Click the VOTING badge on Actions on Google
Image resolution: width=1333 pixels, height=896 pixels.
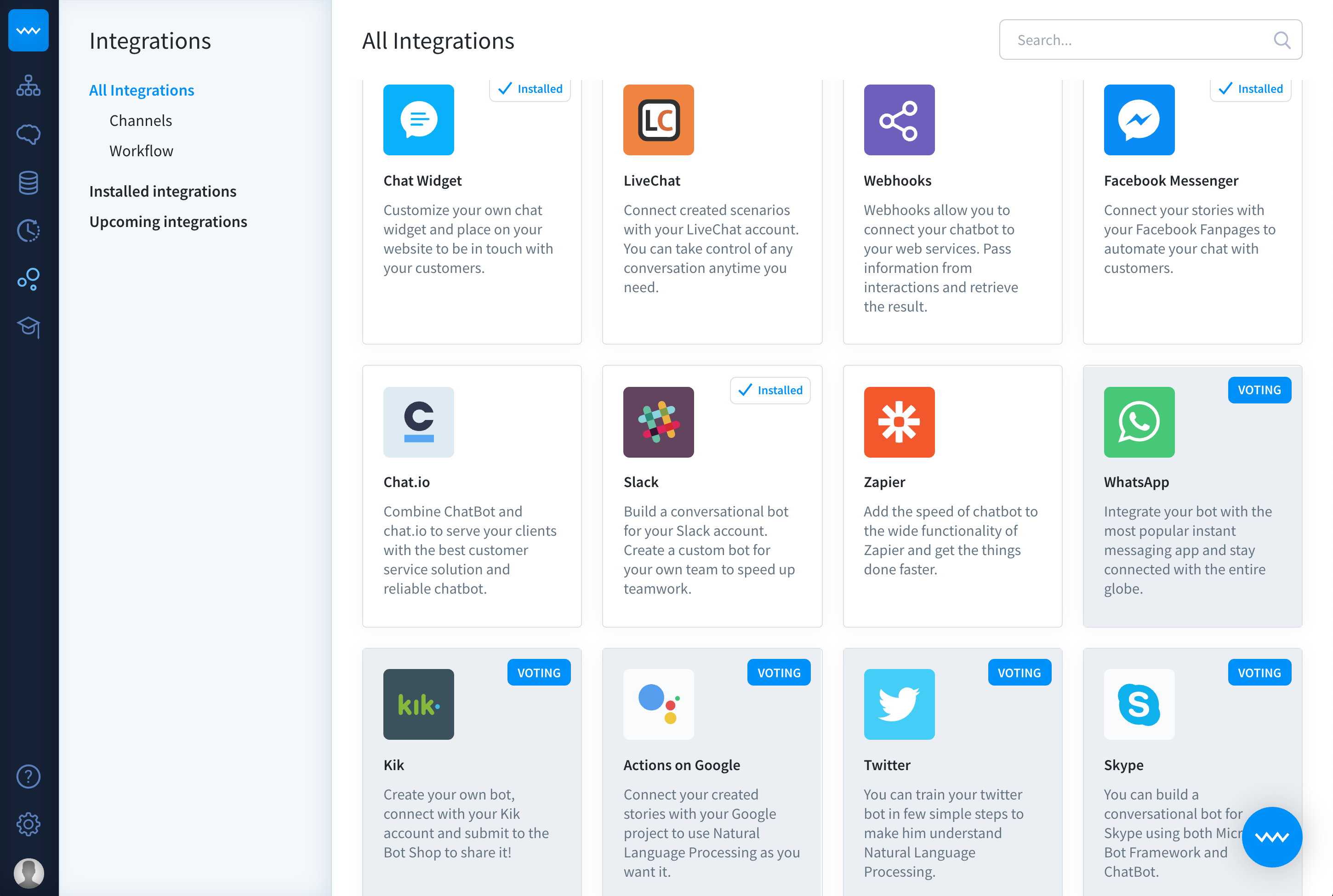779,673
